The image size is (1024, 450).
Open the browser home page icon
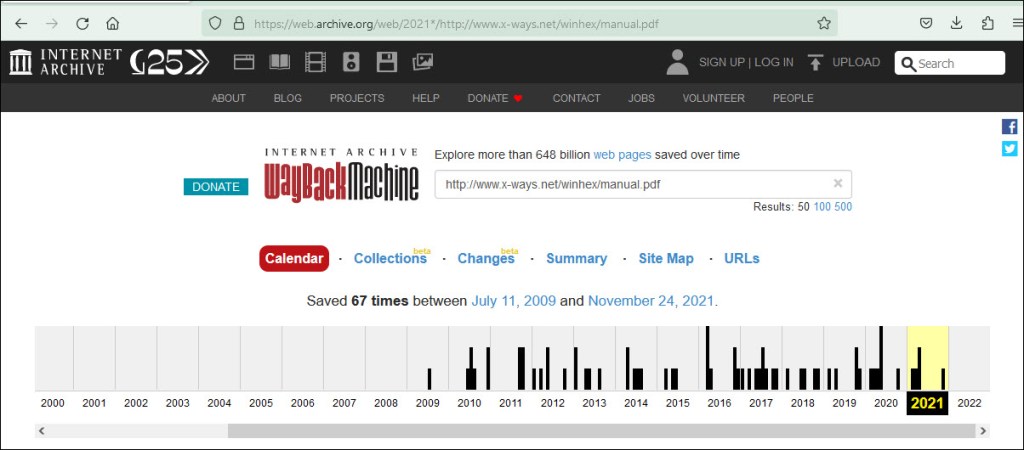(x=112, y=24)
